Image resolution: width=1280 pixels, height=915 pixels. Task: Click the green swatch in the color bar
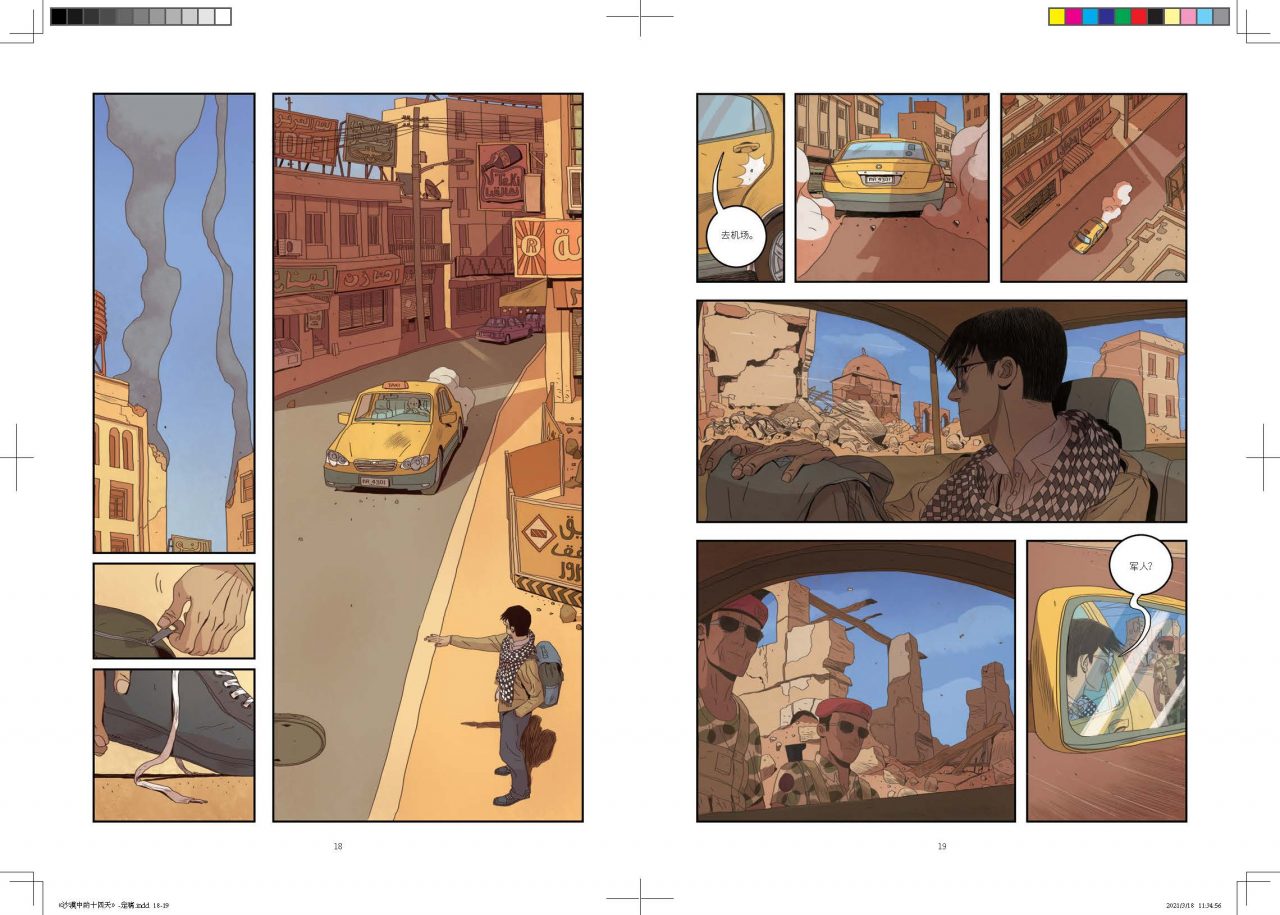(x=1123, y=16)
